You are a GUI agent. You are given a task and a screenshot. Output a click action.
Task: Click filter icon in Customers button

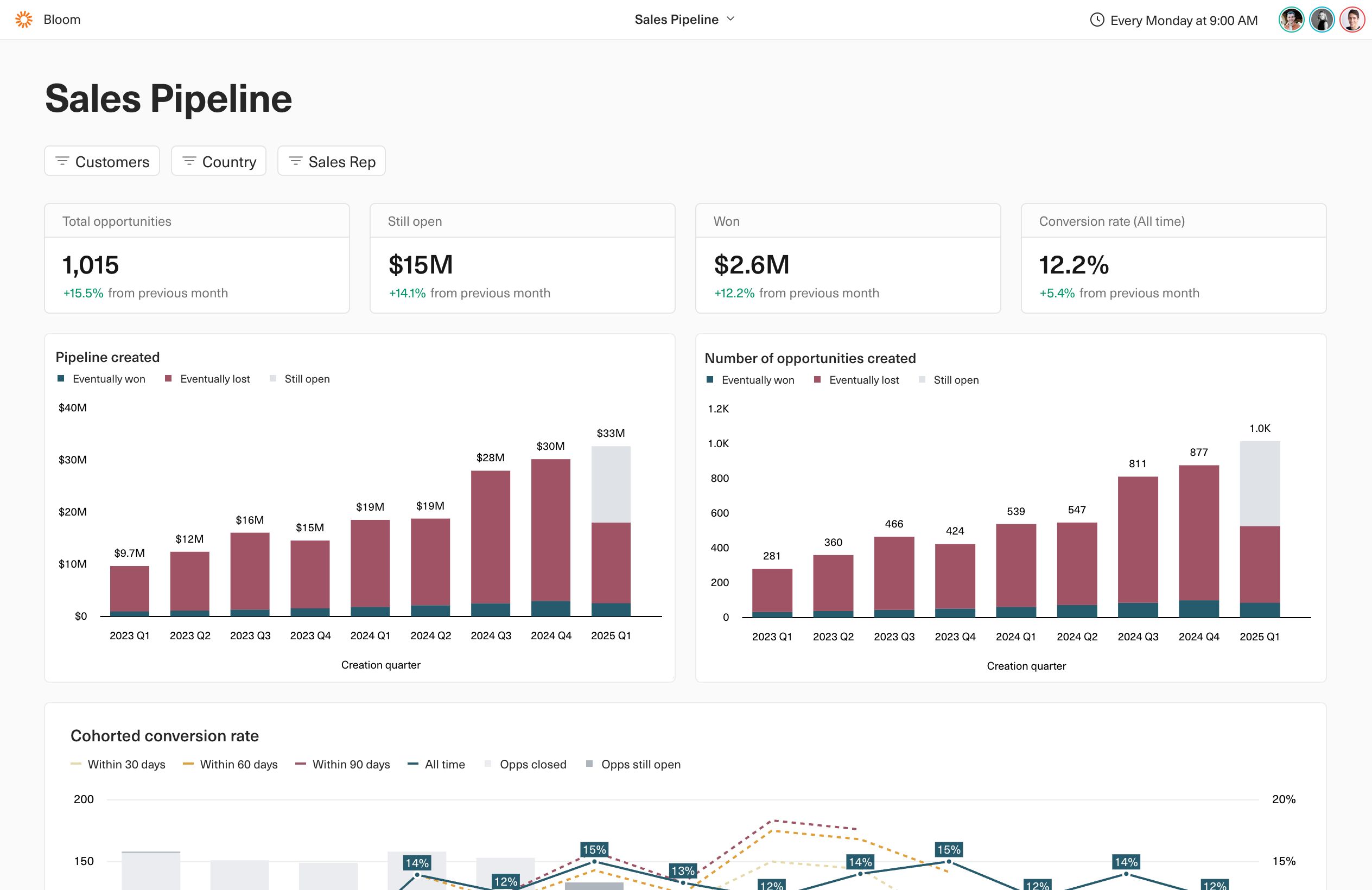pos(62,161)
